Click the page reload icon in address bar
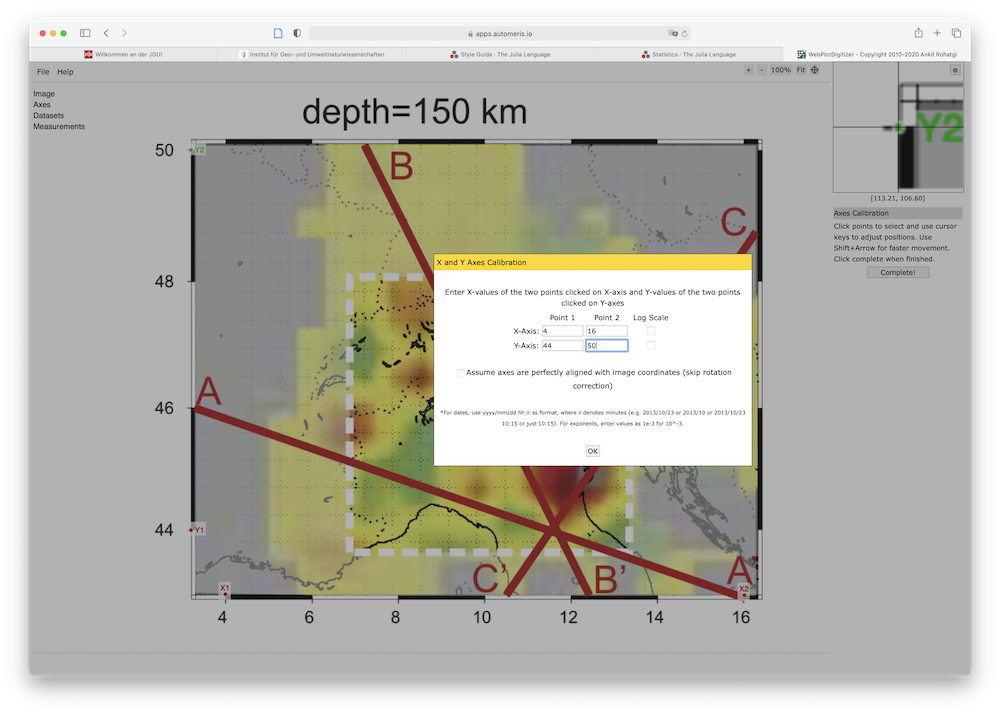The height and width of the screenshot is (714, 1000). pyautogui.click(x=685, y=33)
